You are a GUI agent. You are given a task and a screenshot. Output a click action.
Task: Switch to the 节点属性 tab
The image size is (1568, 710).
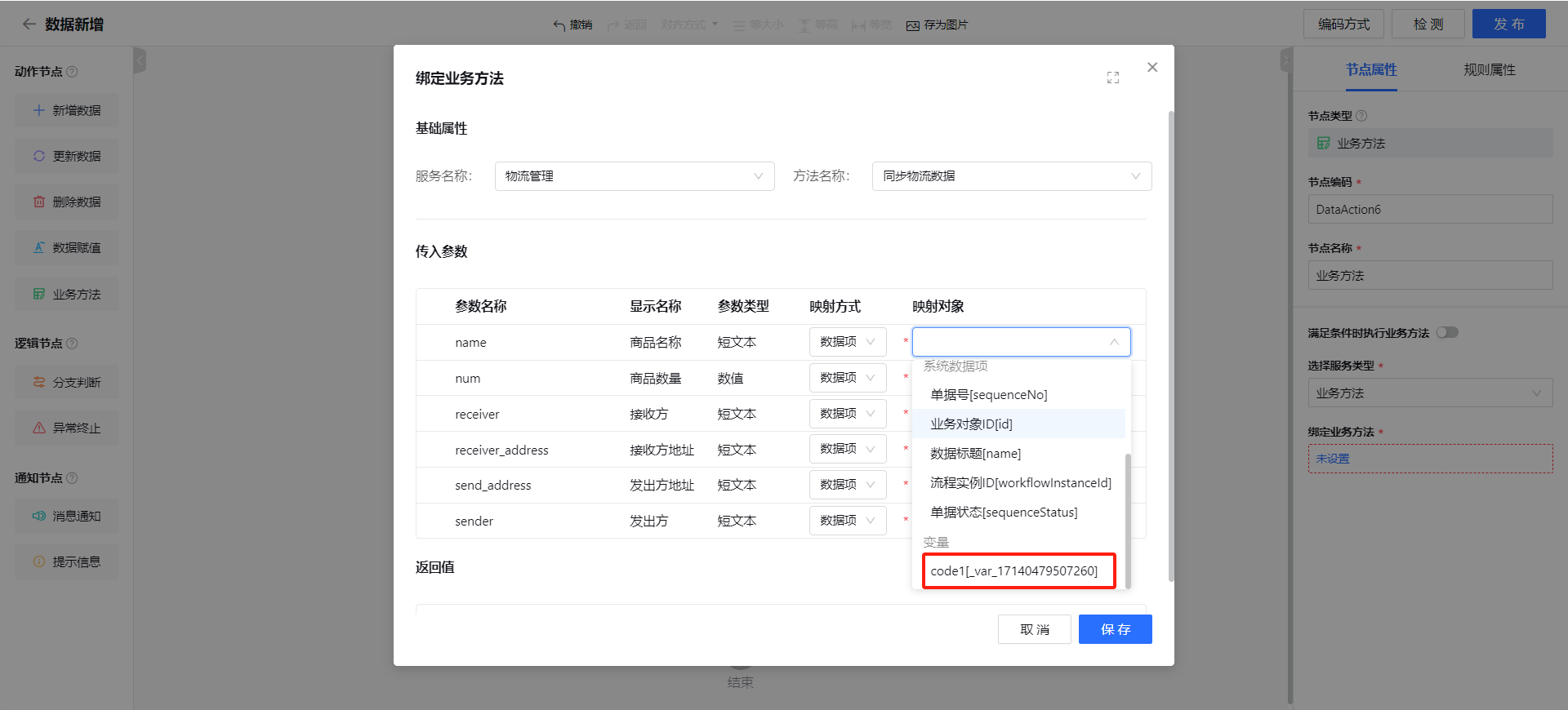[1371, 70]
